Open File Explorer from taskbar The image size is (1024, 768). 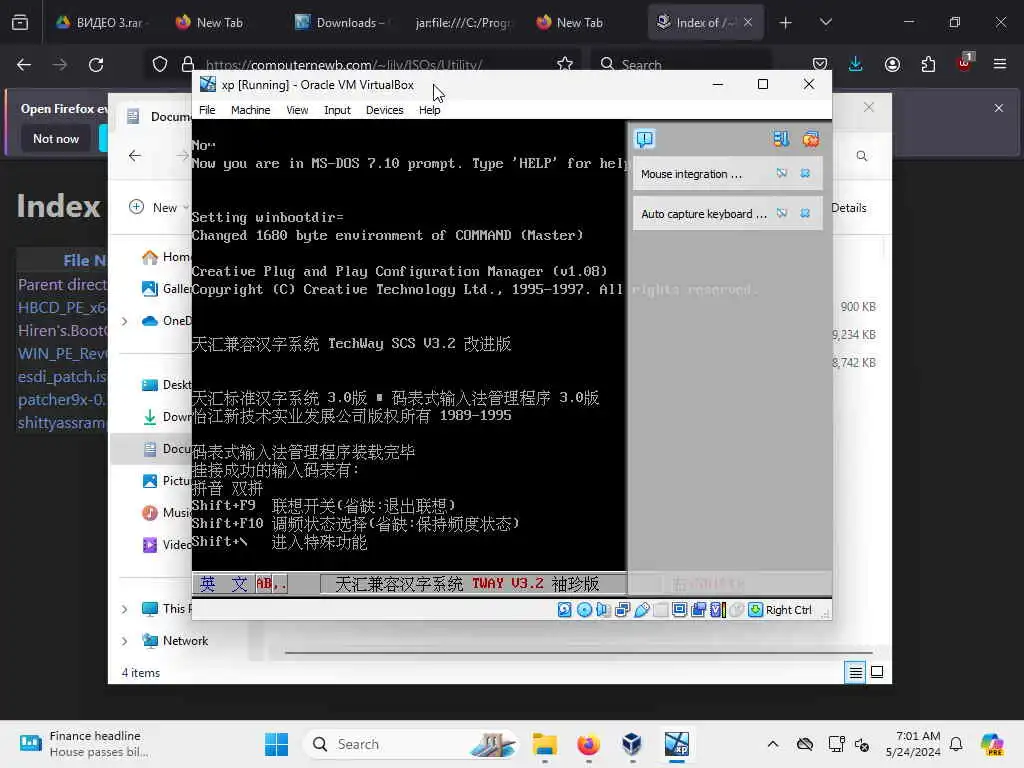(545, 744)
